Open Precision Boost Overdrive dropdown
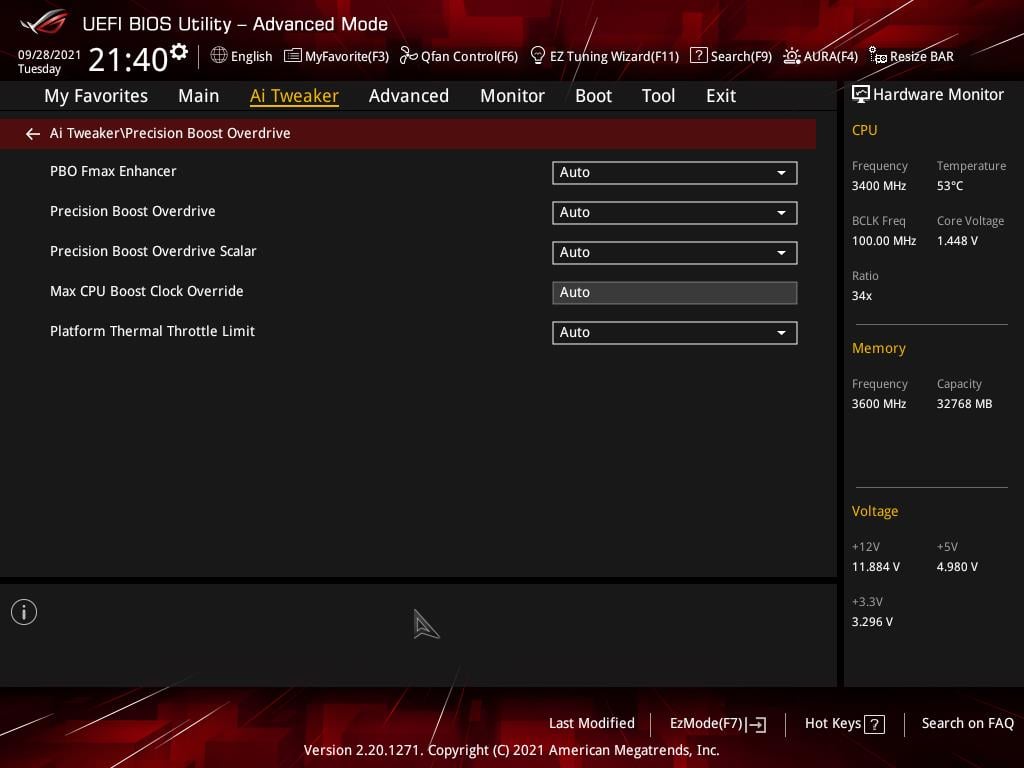Screen dimensions: 1024x768 coord(675,212)
